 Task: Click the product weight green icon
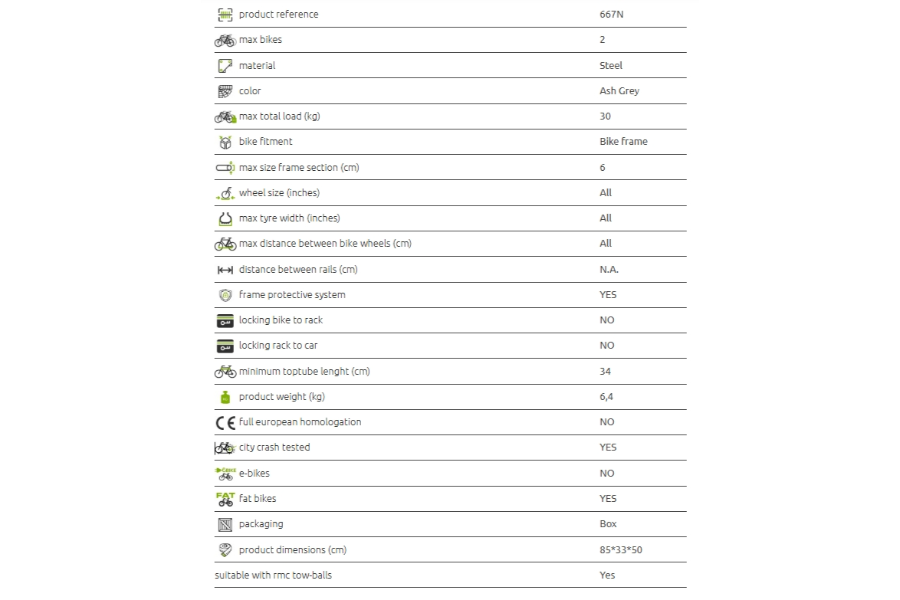pos(225,397)
